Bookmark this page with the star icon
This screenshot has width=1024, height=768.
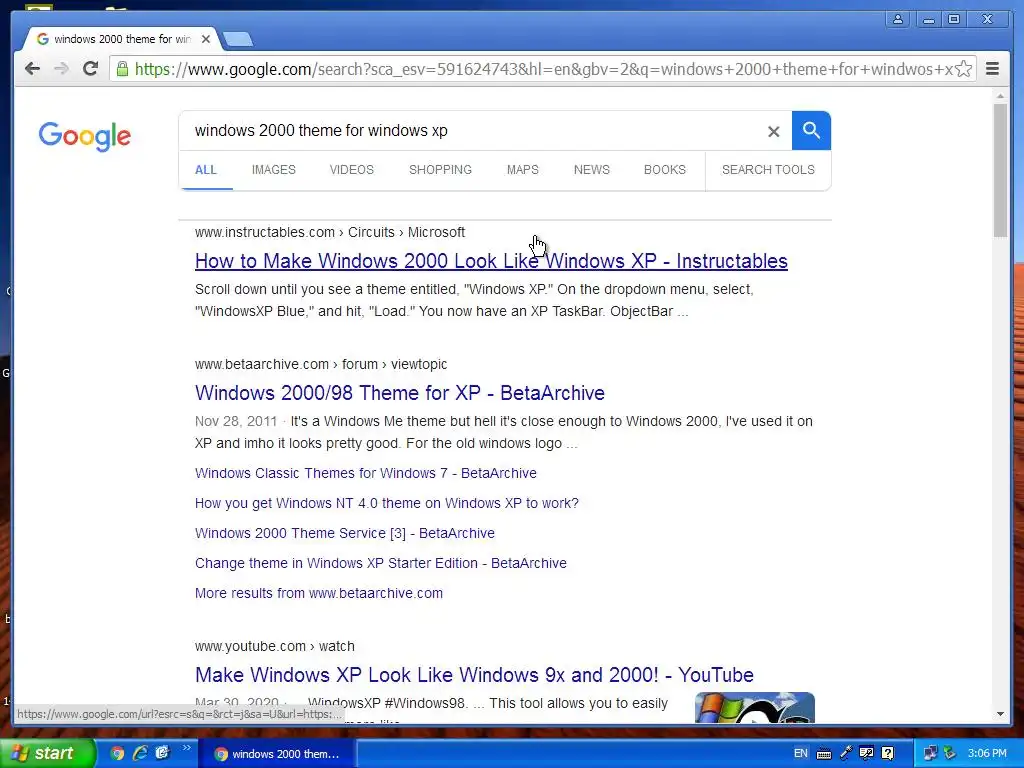[963, 69]
